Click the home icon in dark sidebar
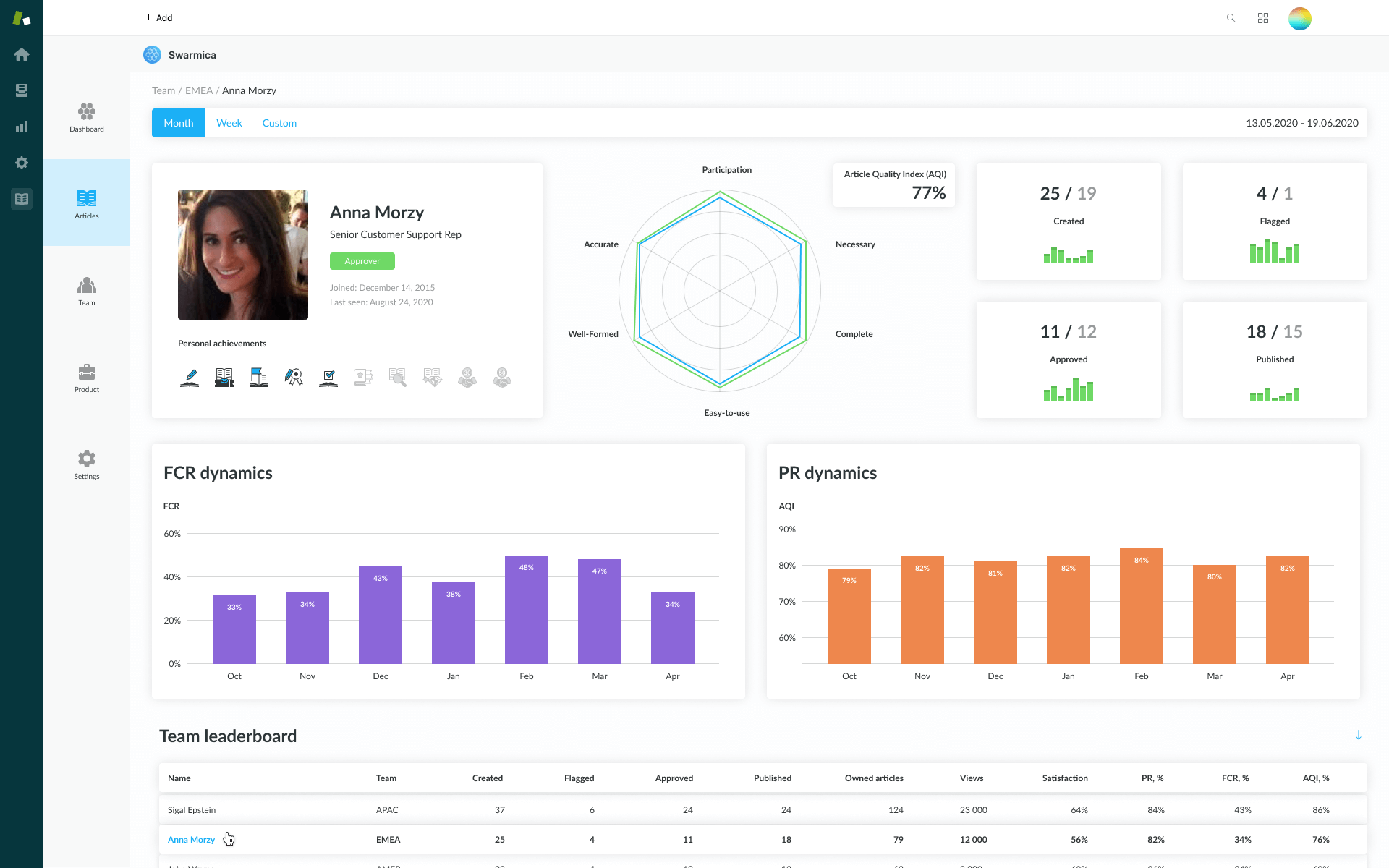The width and height of the screenshot is (1389, 868). coord(22,54)
